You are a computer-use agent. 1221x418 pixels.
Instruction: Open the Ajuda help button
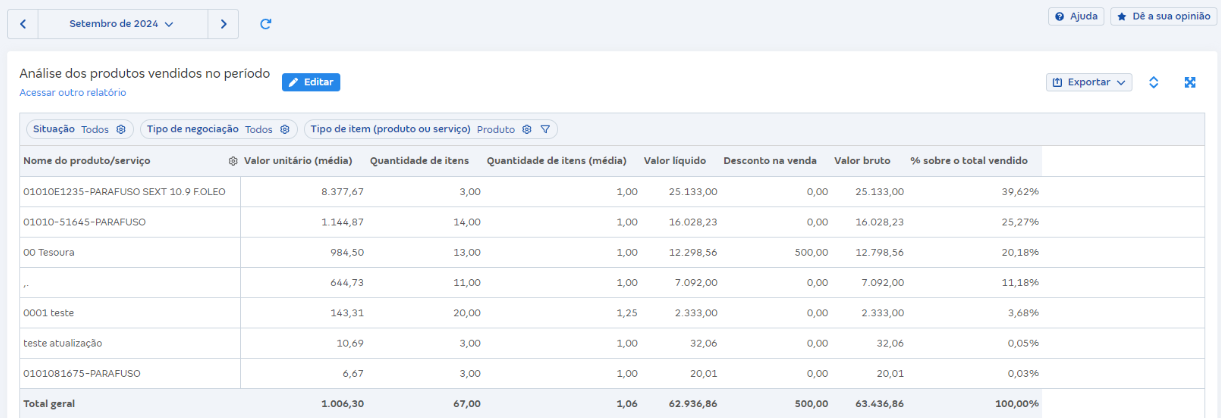[1076, 17]
